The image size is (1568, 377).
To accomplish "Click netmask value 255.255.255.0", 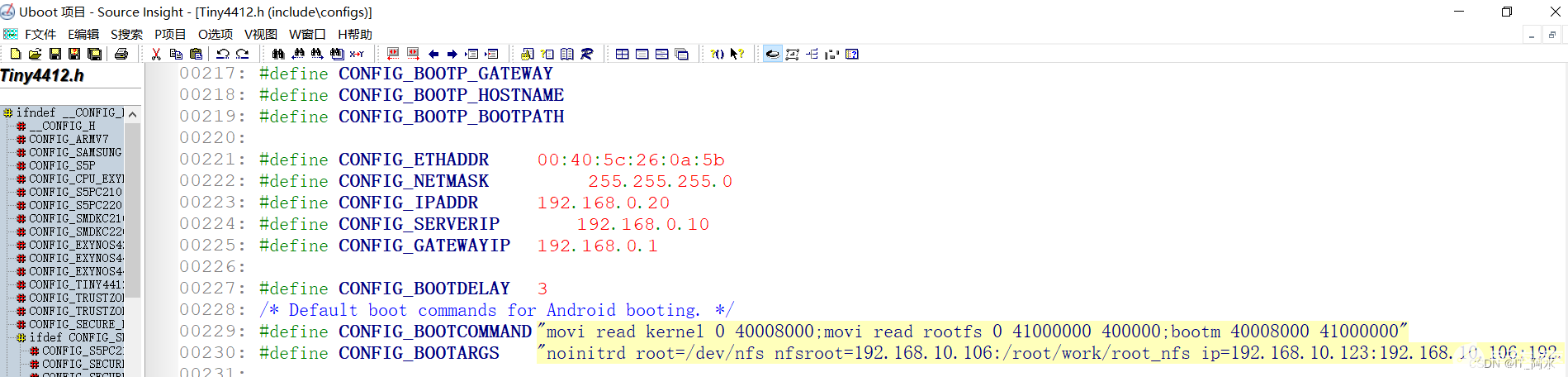I will [x=660, y=181].
